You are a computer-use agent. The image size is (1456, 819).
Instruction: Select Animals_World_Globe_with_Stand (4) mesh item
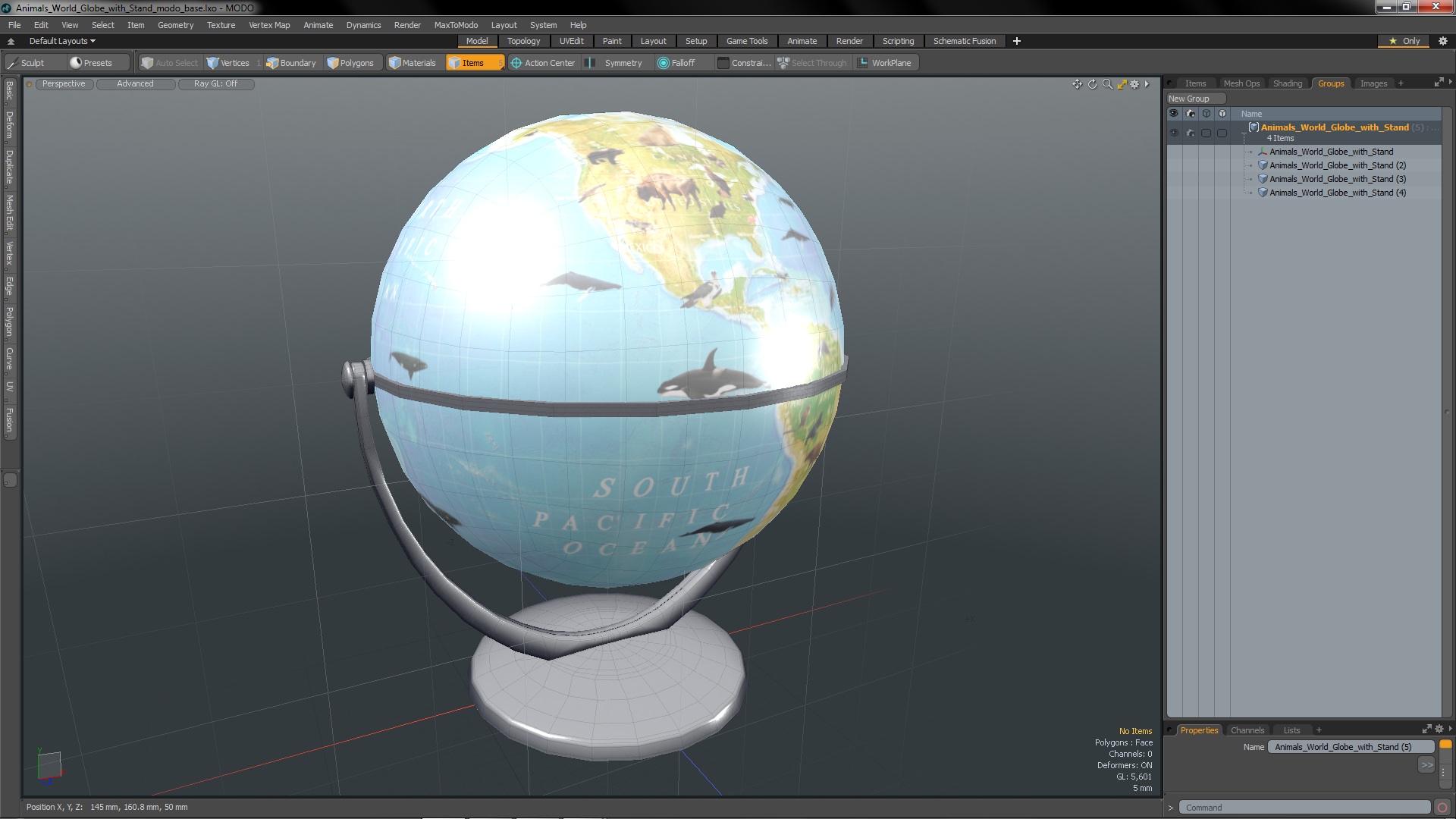(1338, 193)
